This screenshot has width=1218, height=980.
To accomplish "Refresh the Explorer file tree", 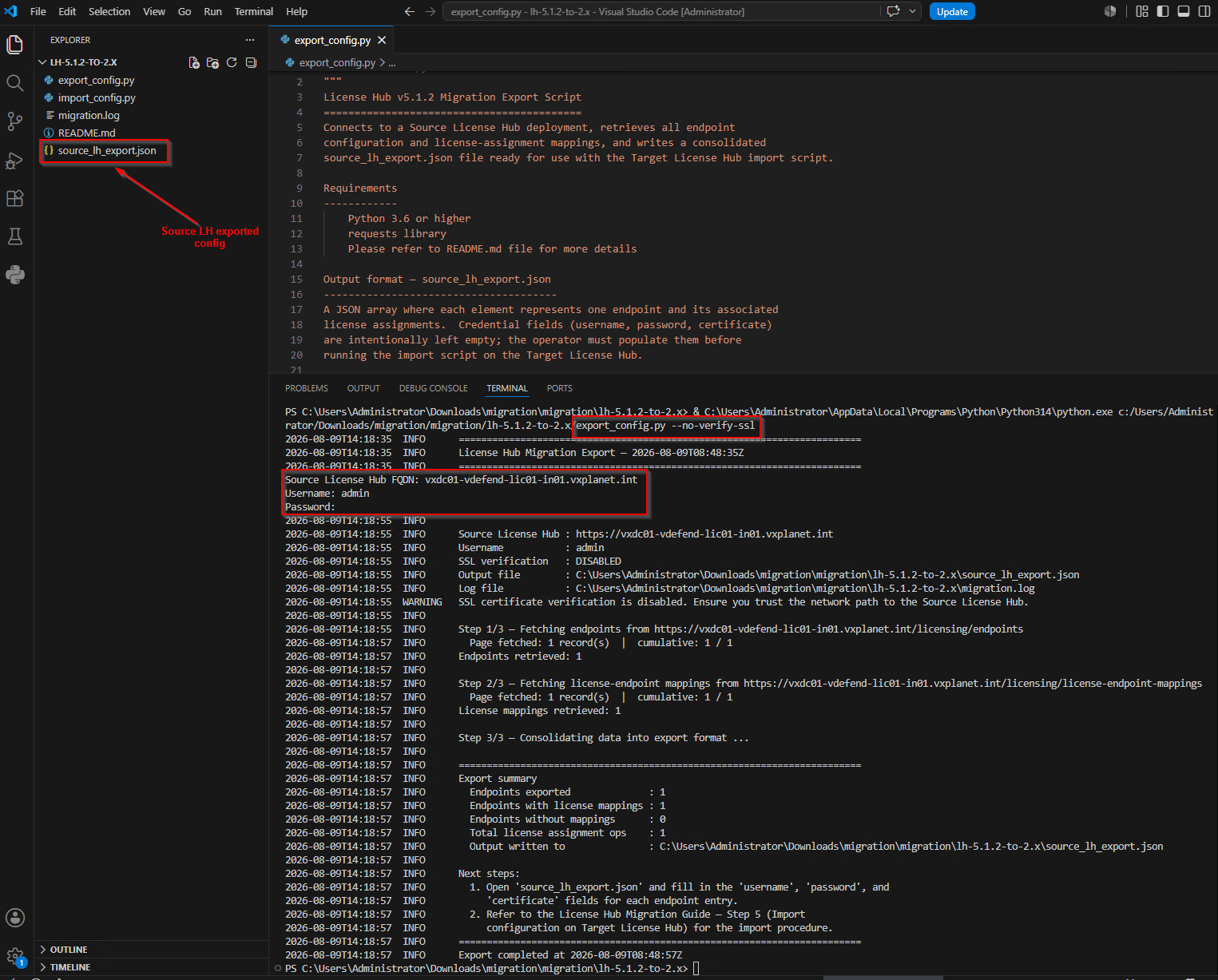I will (x=232, y=62).
